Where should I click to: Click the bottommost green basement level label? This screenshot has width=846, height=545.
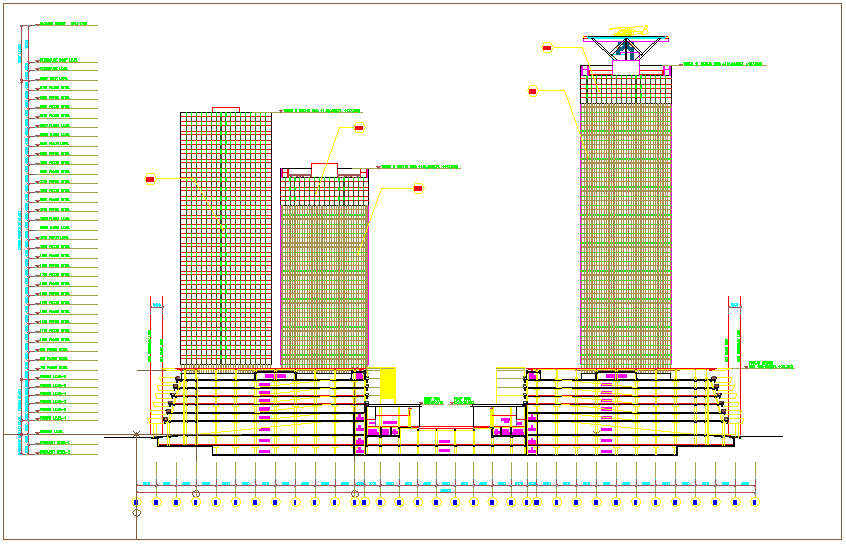pos(55,452)
